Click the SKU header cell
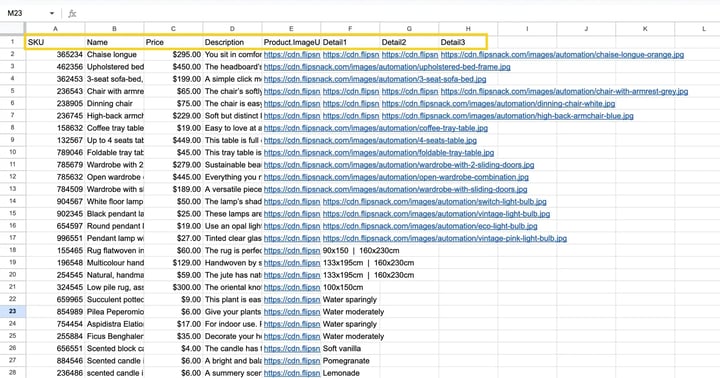Screen dimensions: 720x378 pyautogui.click(x=55, y=42)
